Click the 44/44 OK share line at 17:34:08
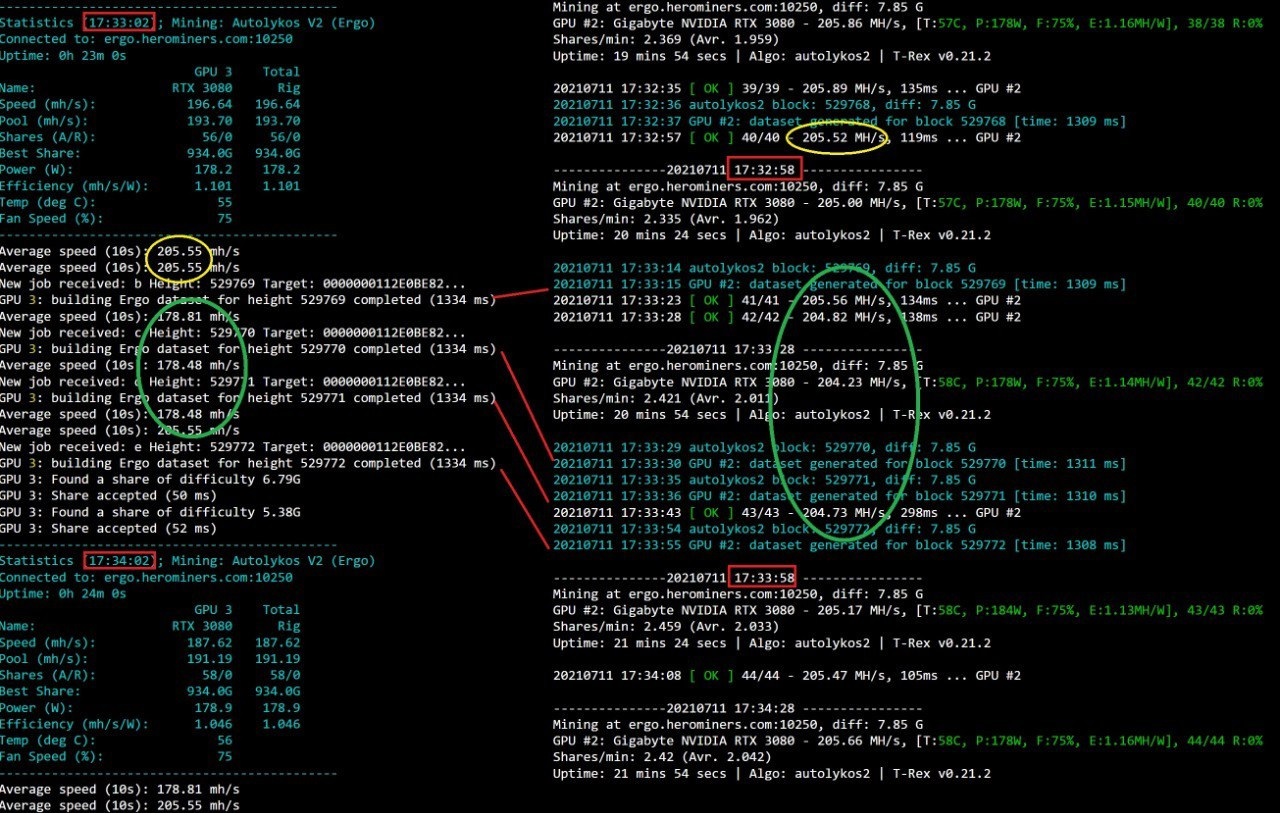 (786, 676)
